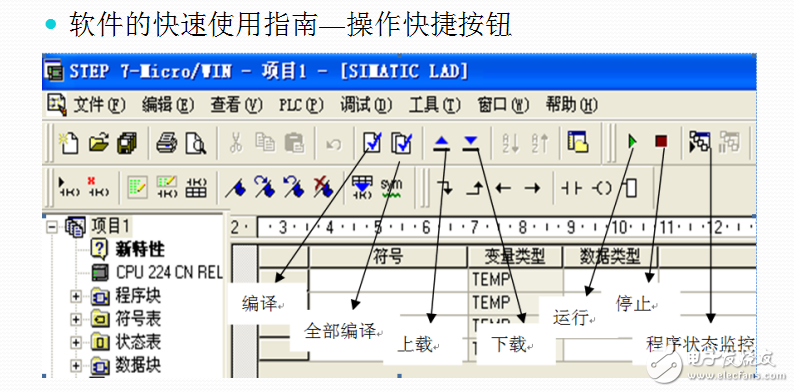Screen dimensions: 794x392
Task: Click the greyed pause program status icon
Action: point(730,142)
